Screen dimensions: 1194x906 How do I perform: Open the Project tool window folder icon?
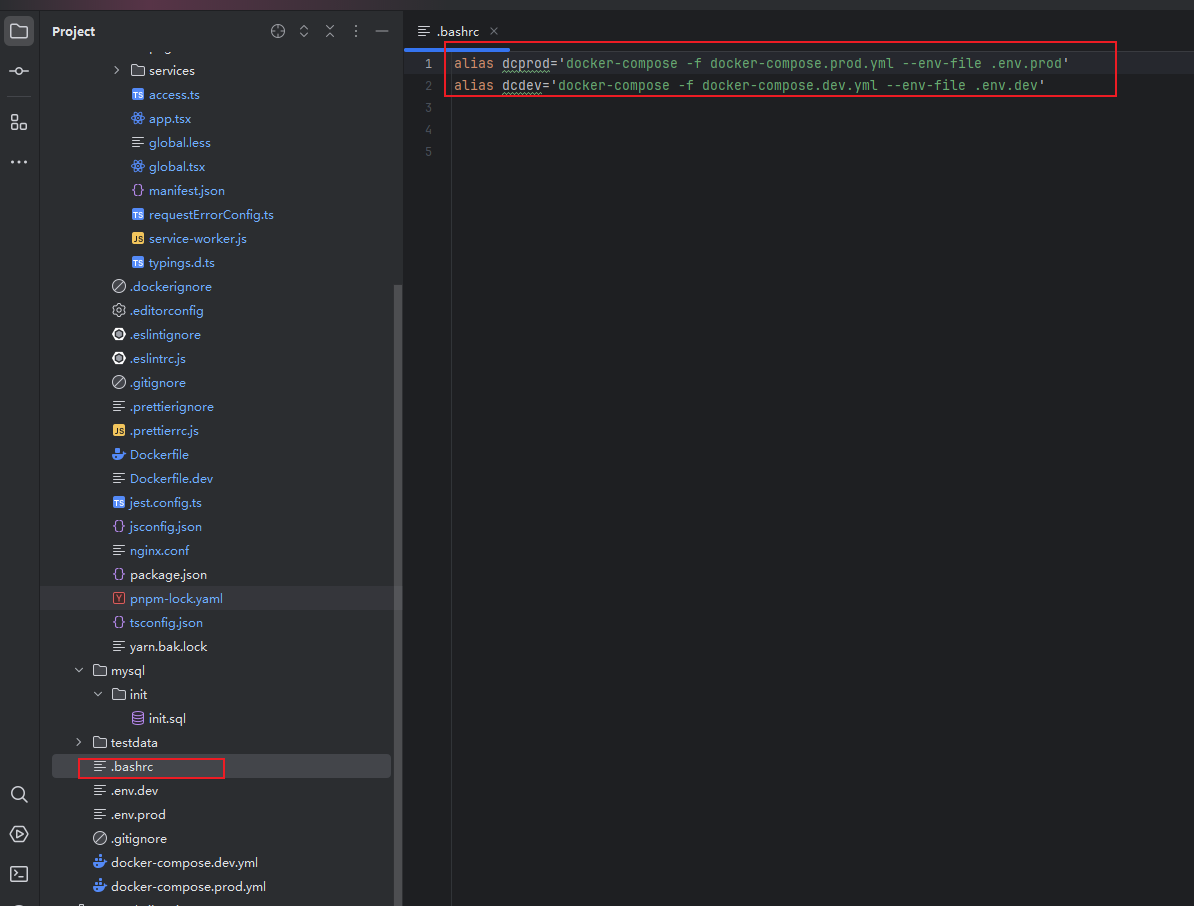click(x=19, y=31)
